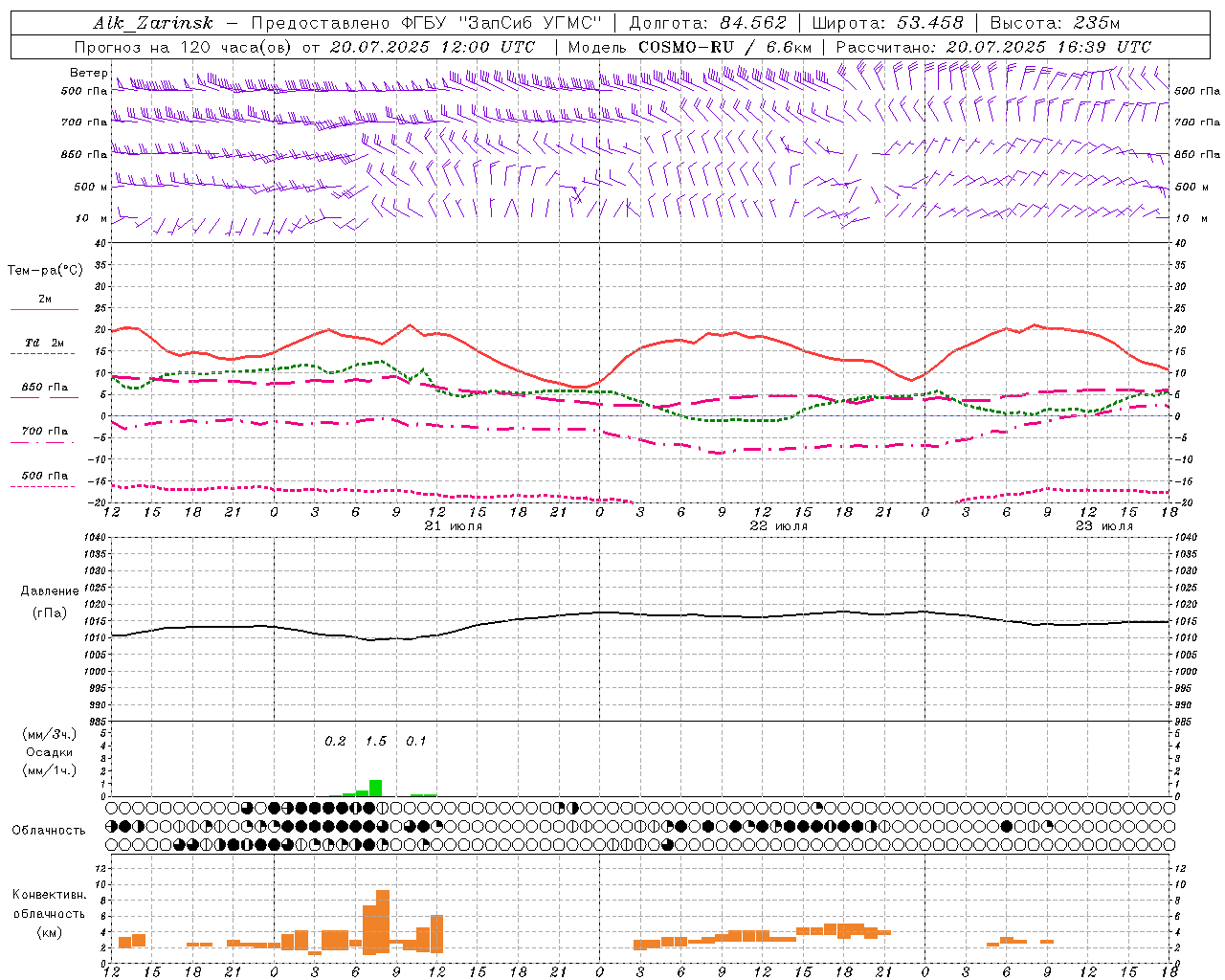Click the 0.2 precipitation amount value

coord(335,741)
